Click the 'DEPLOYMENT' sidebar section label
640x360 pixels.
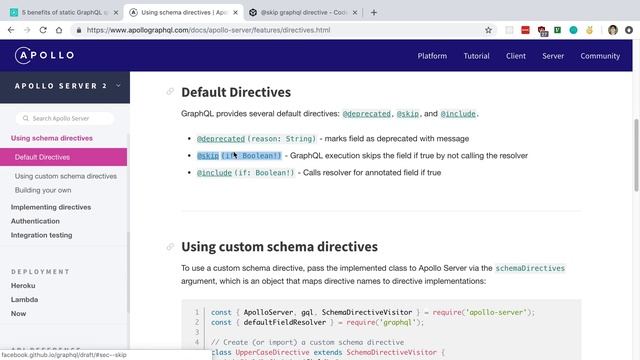click(40, 272)
